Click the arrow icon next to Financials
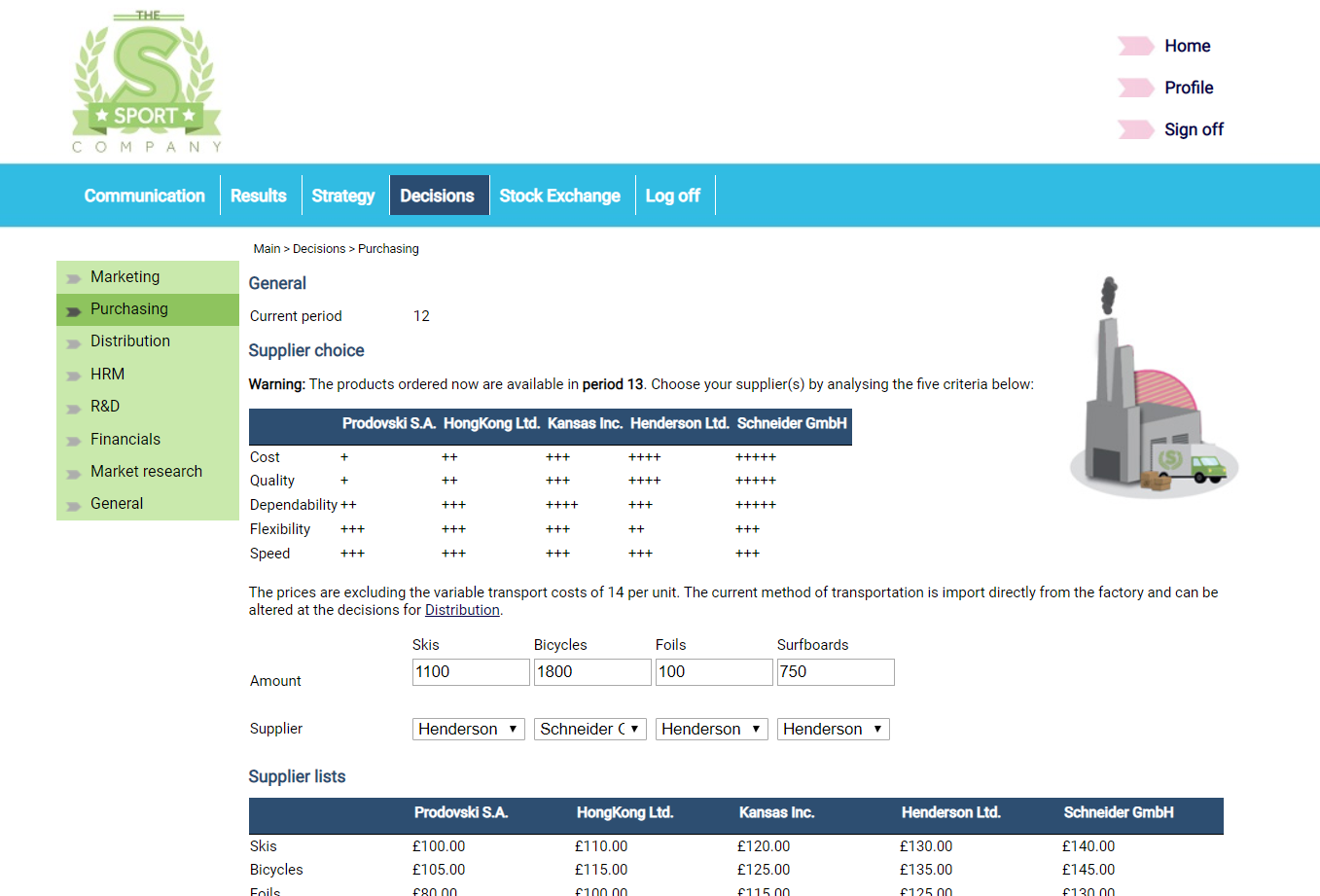1320x896 pixels. (73, 441)
